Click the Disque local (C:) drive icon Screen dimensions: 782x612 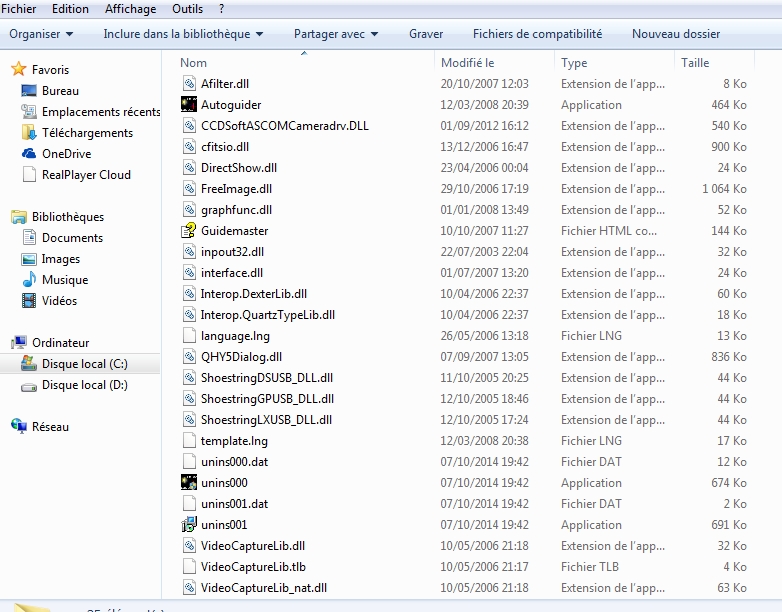point(29,363)
